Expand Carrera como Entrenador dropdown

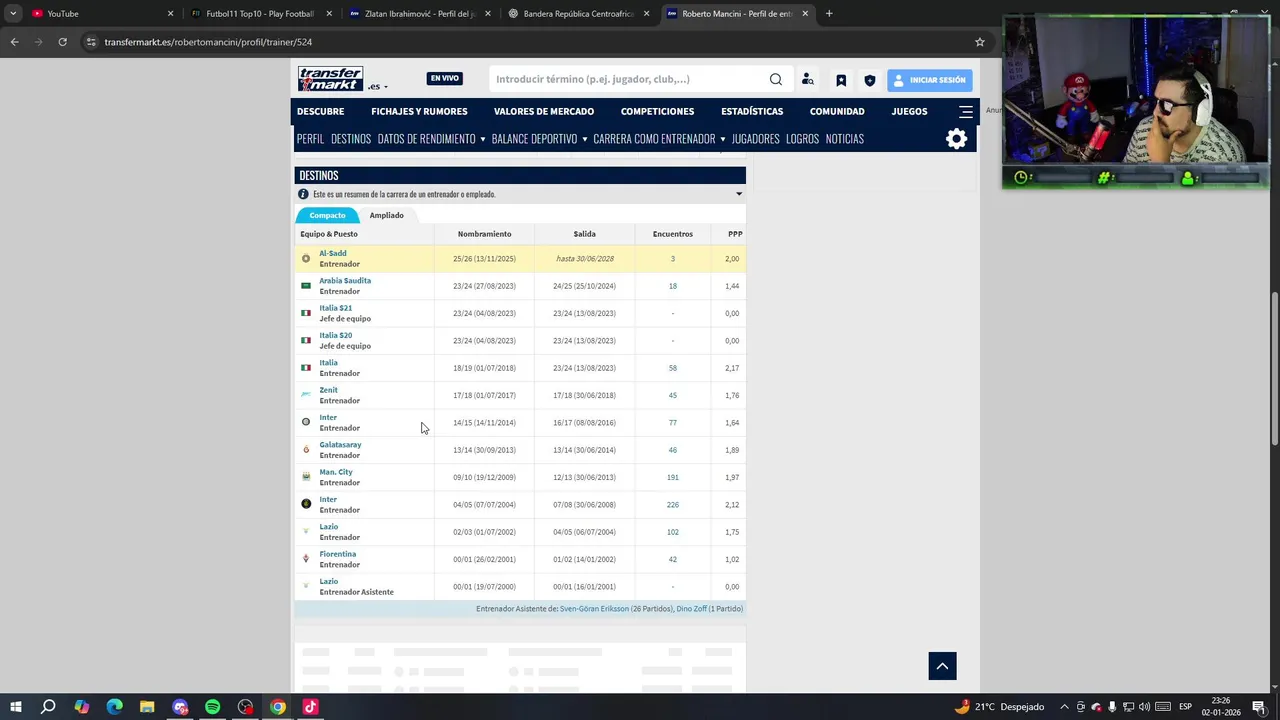(722, 139)
